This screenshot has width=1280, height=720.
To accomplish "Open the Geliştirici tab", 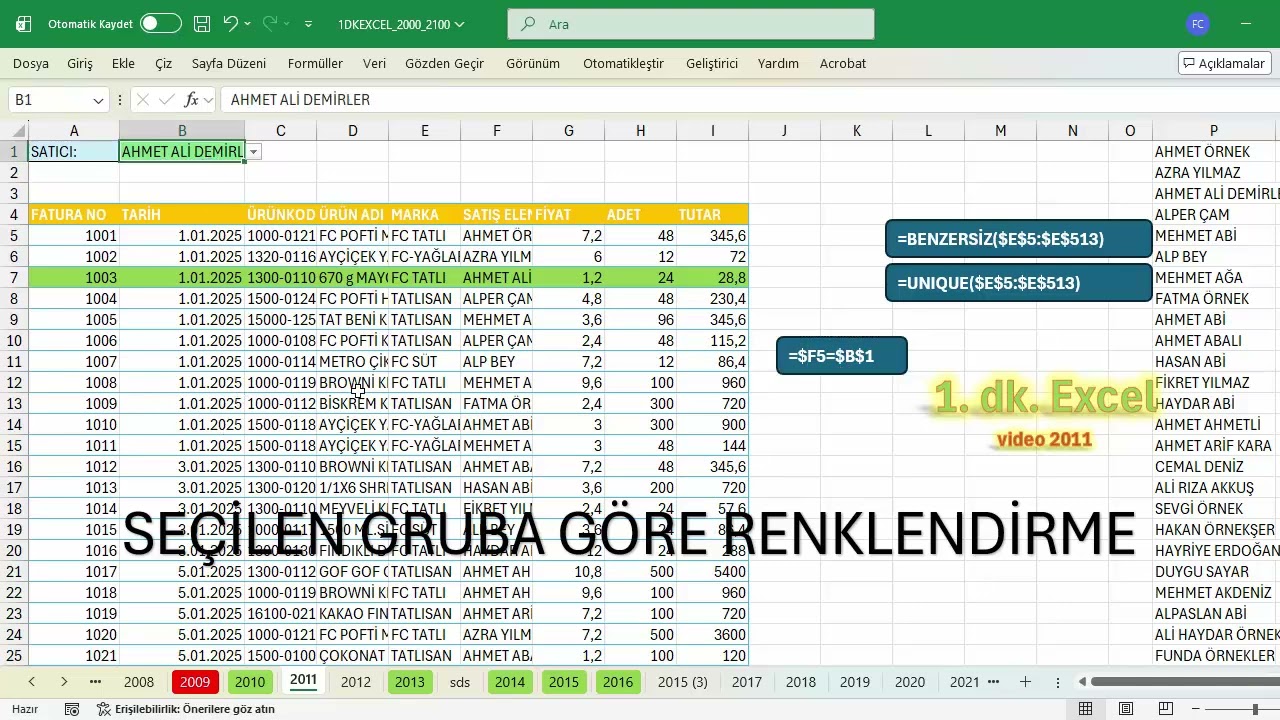I will [712, 63].
